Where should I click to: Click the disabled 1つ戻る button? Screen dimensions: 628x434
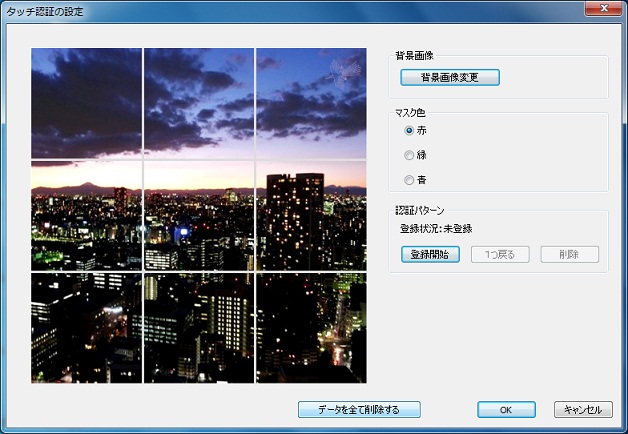coord(500,254)
